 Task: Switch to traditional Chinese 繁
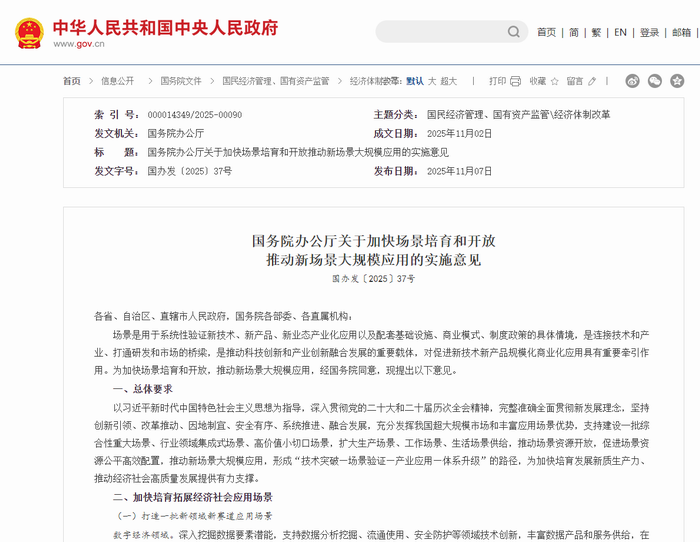point(596,32)
